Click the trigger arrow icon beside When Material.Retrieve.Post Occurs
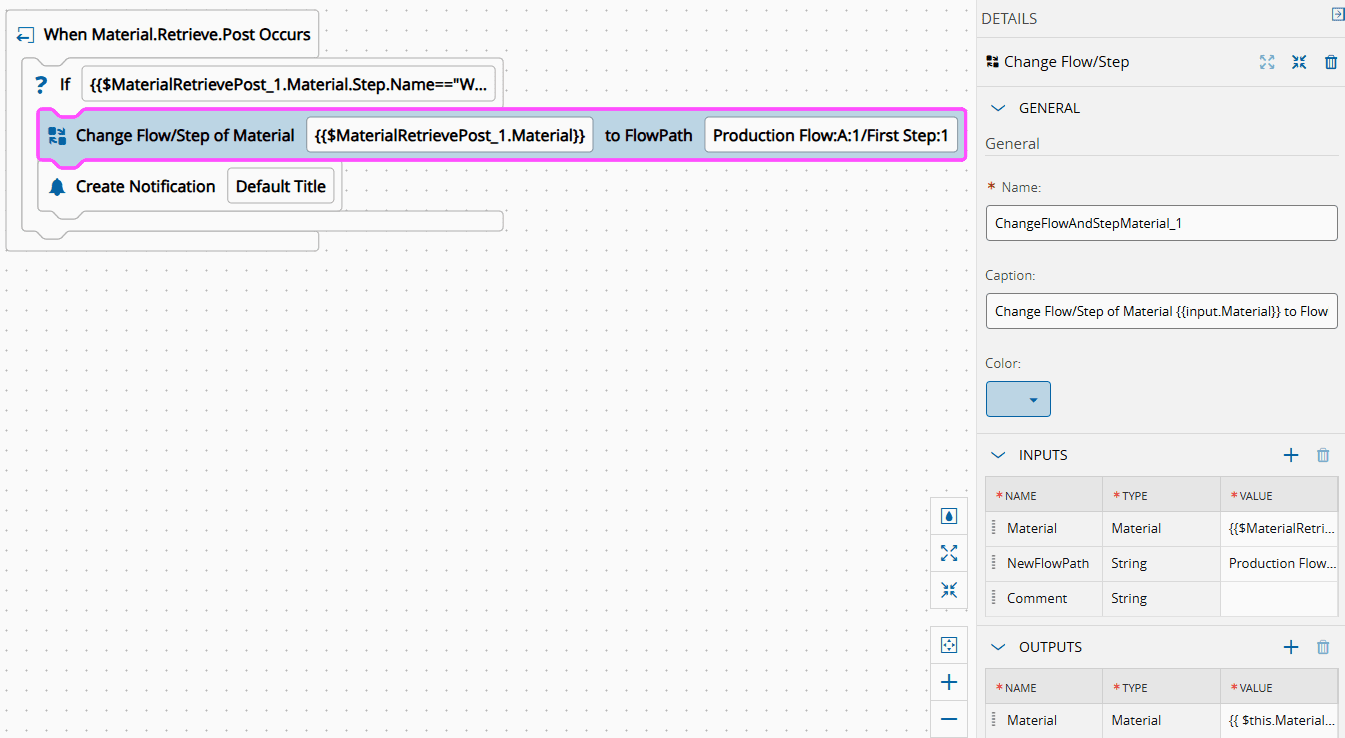This screenshot has height=738, width=1345. click(26, 35)
